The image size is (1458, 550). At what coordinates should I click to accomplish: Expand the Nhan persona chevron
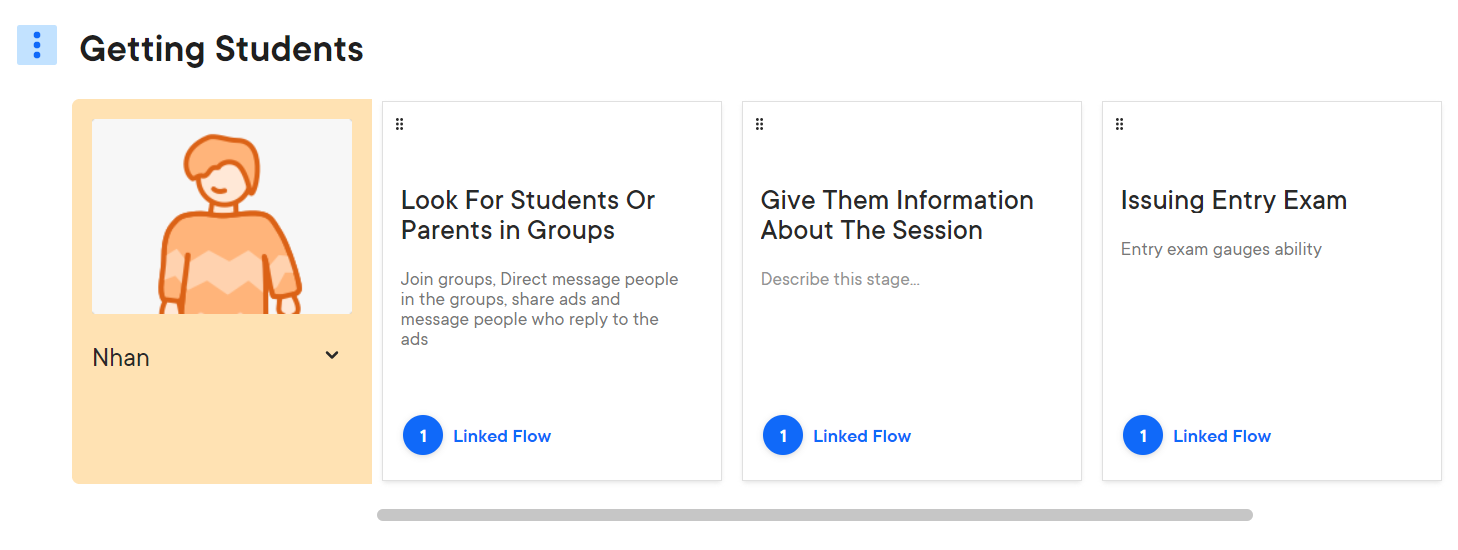(x=332, y=355)
